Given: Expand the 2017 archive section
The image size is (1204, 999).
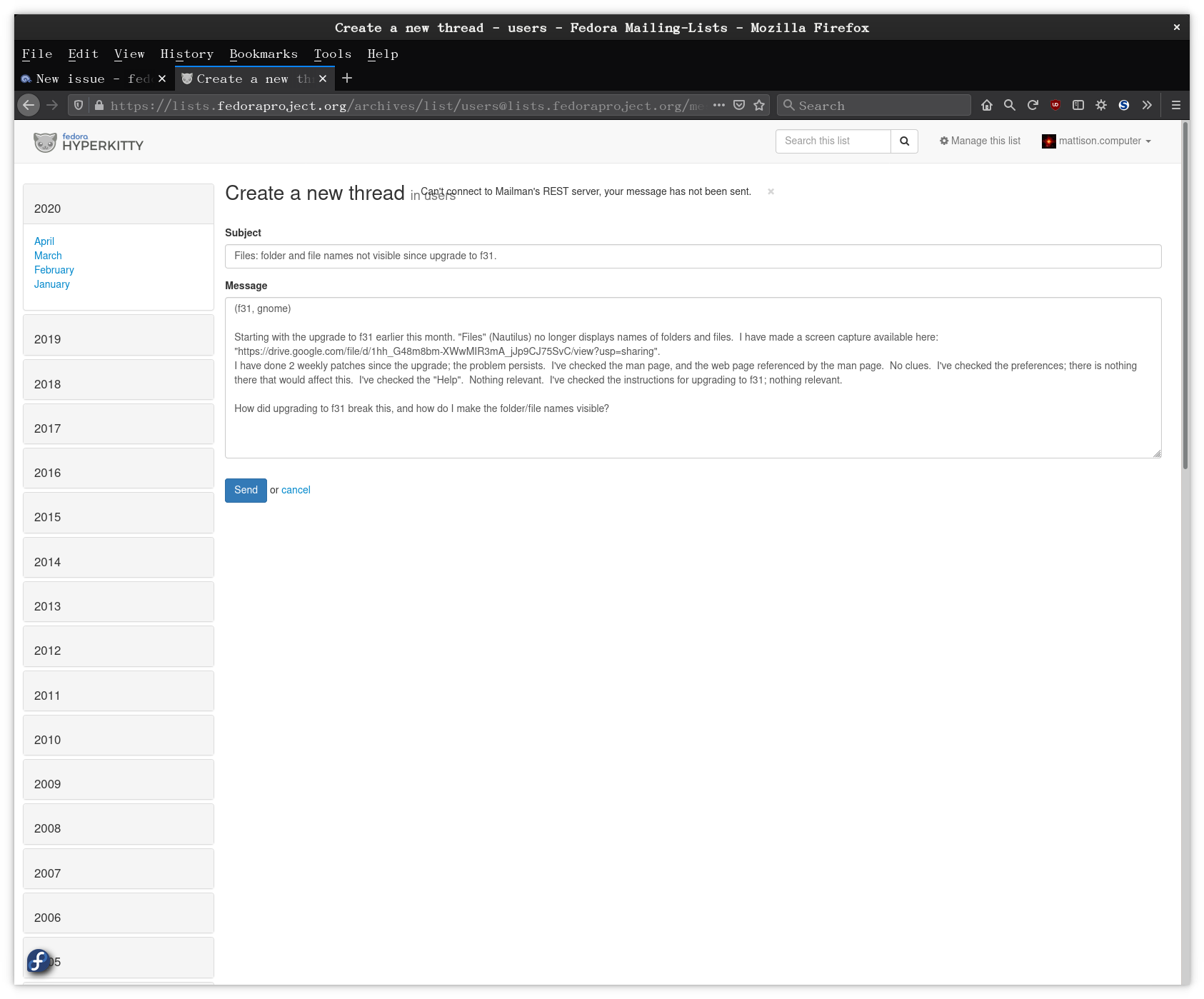Looking at the screenshot, I should click(x=119, y=424).
